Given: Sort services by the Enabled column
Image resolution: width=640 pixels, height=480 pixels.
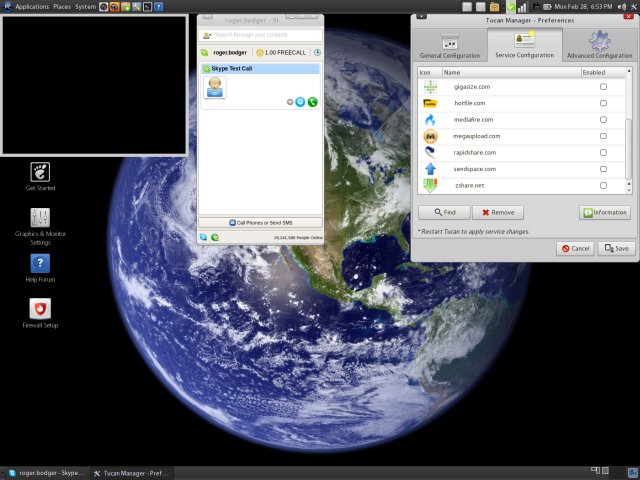Looking at the screenshot, I should tap(602, 72).
